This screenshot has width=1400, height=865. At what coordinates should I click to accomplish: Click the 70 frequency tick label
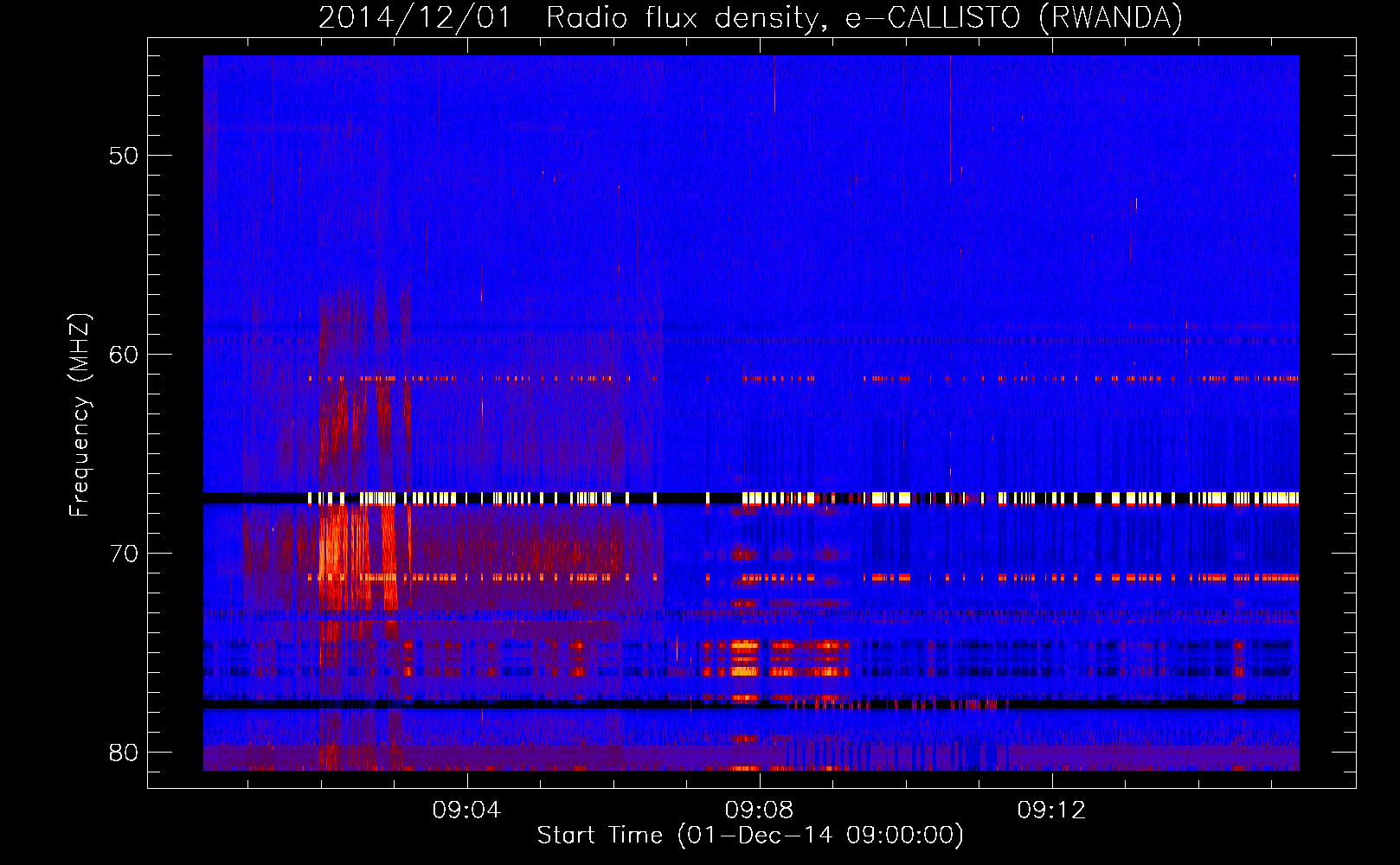click(x=124, y=554)
